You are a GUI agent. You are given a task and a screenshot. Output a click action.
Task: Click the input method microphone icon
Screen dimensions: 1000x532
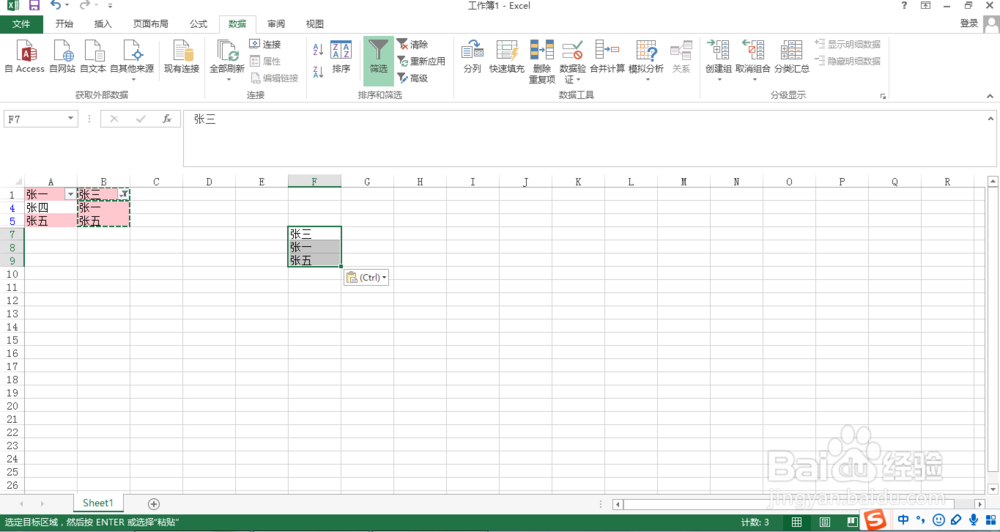tap(973, 520)
